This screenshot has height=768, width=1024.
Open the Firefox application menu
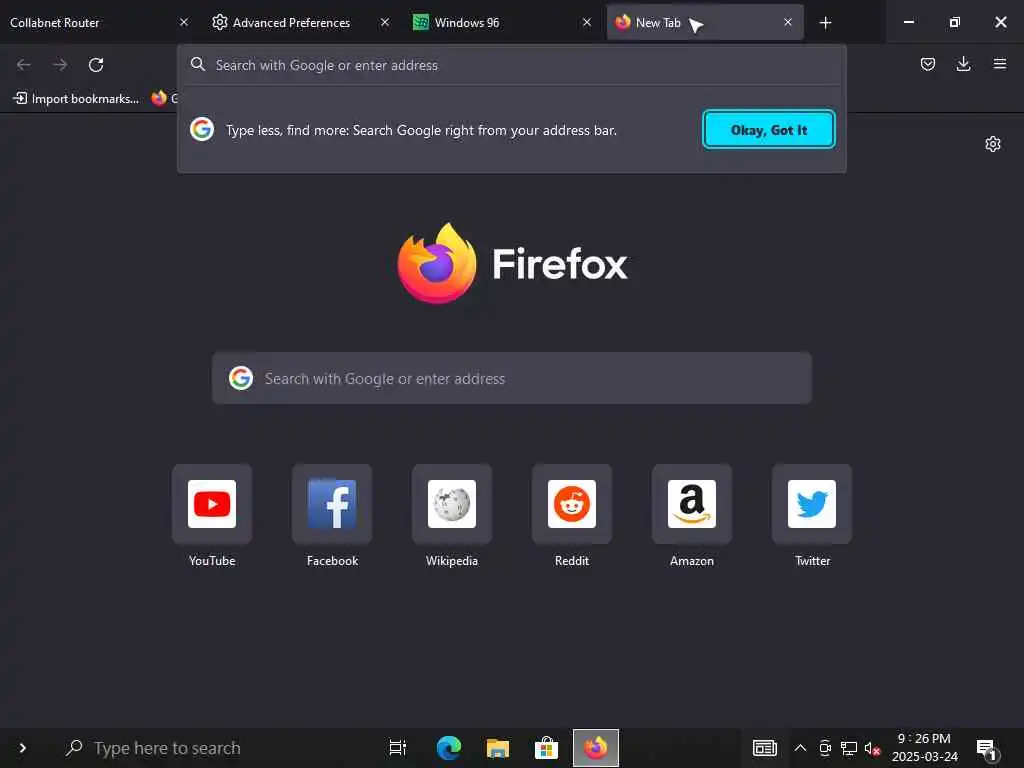pyautogui.click(x=1000, y=64)
